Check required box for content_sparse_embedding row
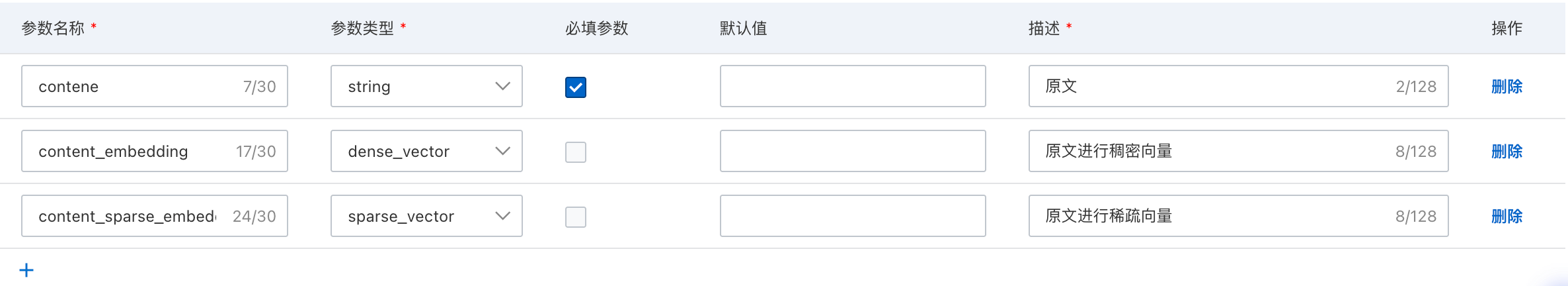1568x286 pixels. (575, 216)
